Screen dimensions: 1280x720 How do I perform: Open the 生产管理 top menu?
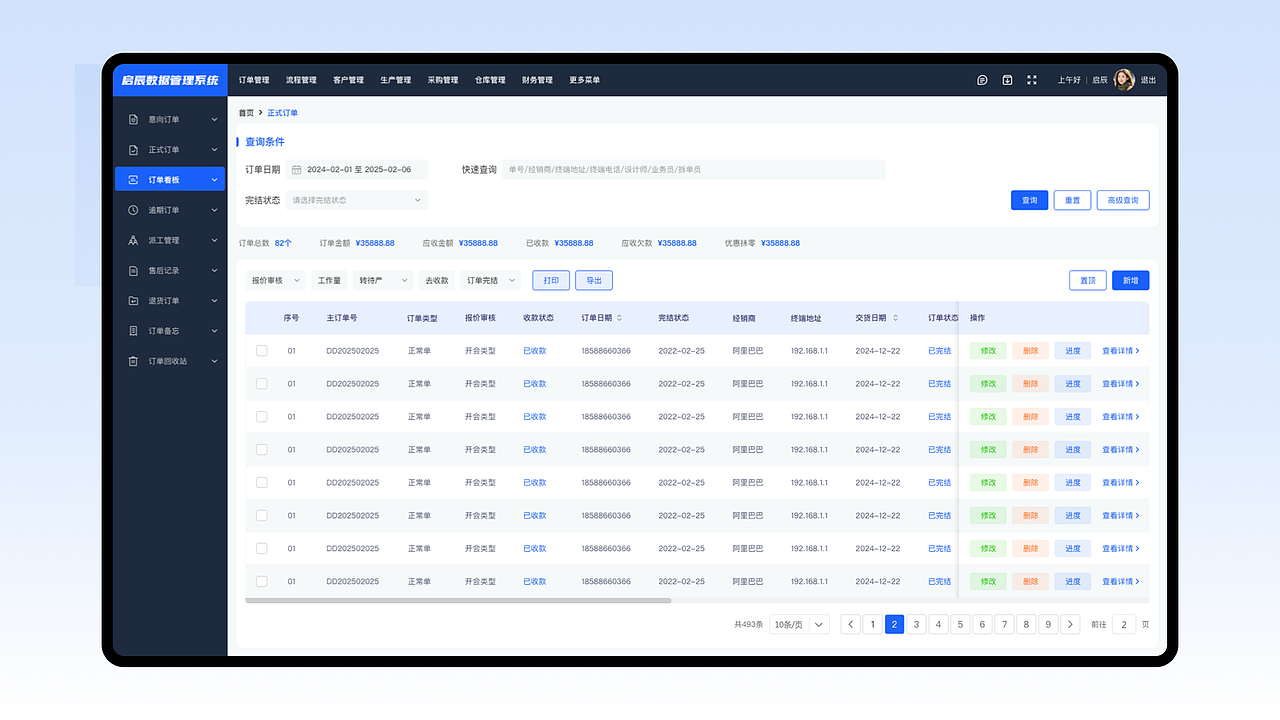tap(395, 80)
